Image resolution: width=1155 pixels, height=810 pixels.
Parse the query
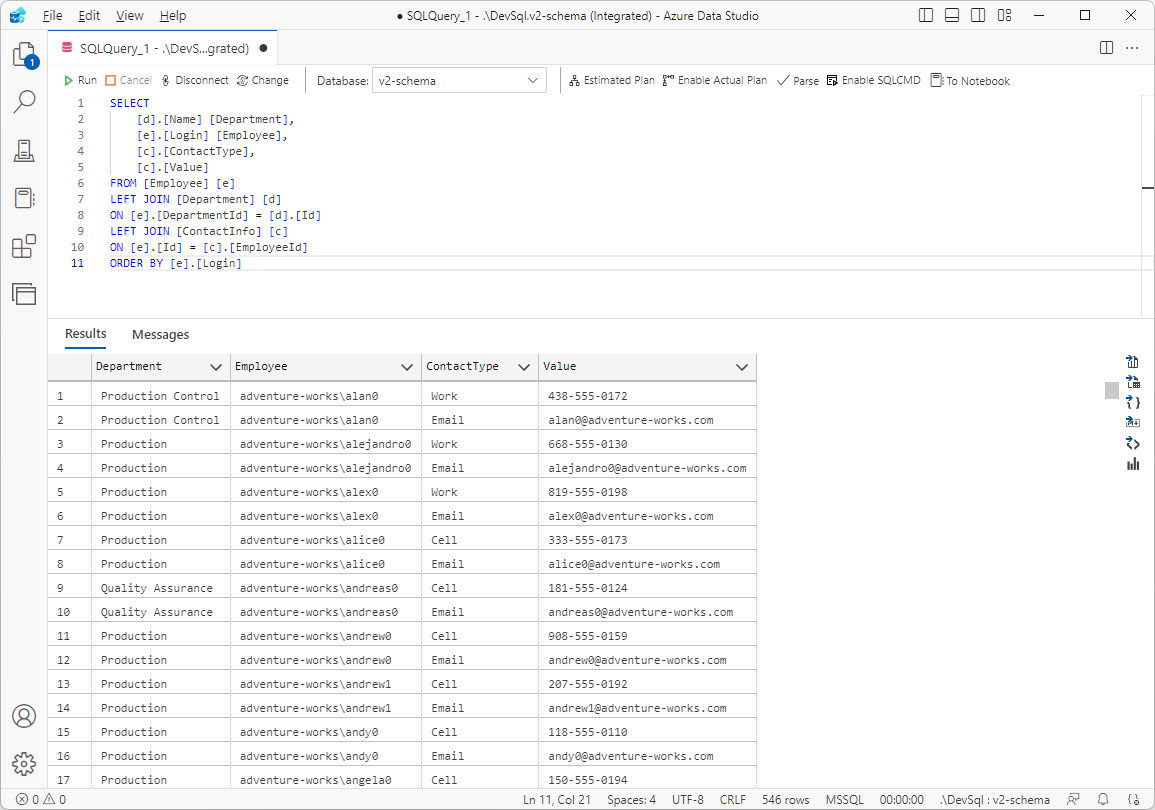pyautogui.click(x=798, y=80)
